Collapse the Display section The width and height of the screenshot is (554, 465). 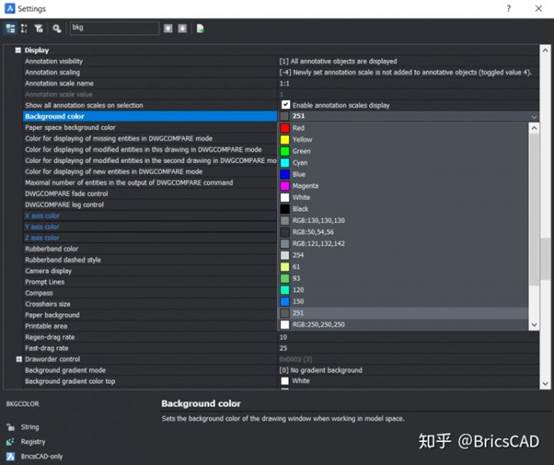click(x=18, y=50)
